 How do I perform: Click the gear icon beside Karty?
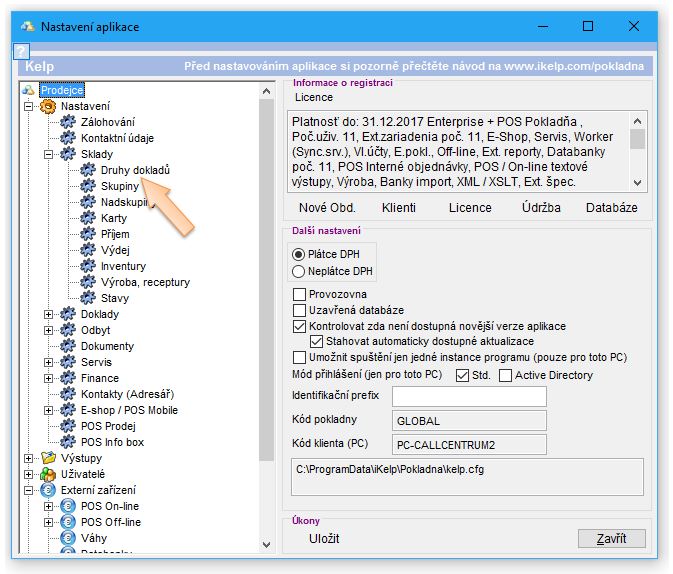point(88,218)
